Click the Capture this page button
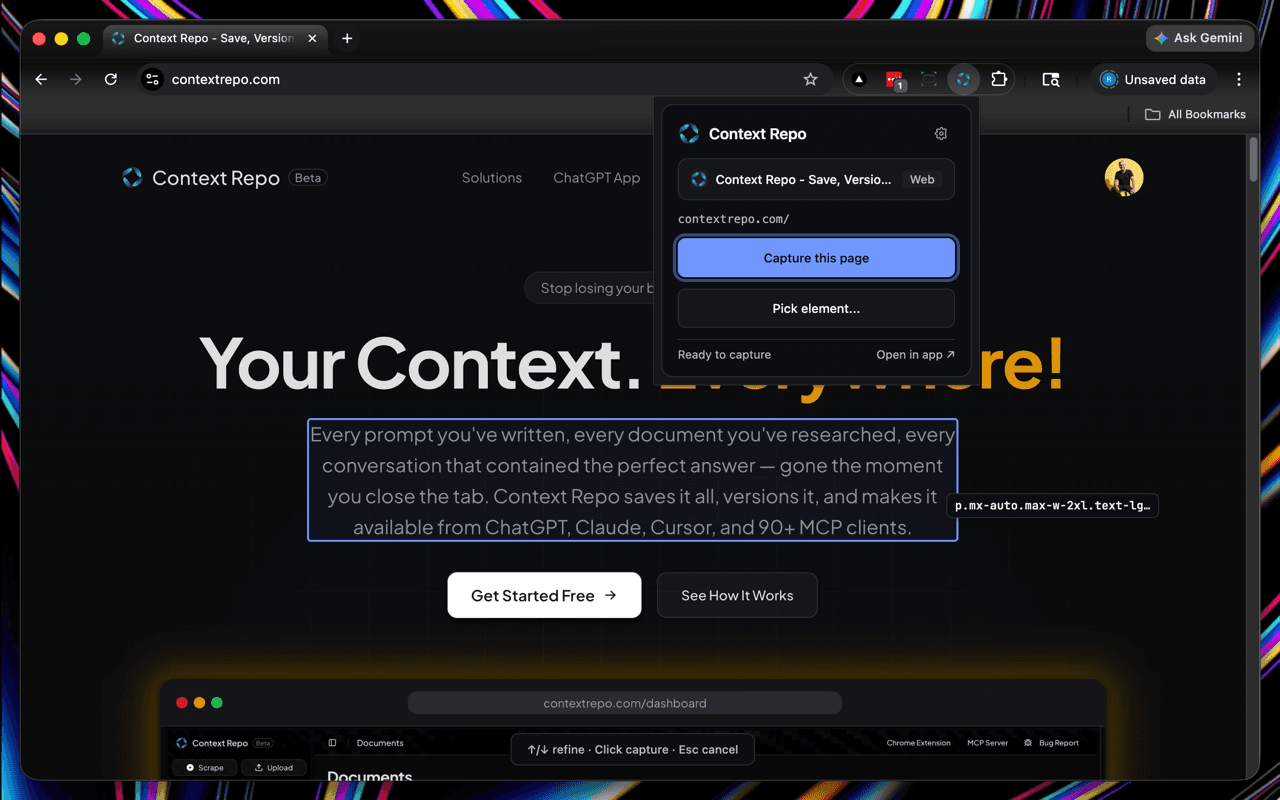Screen dimensions: 1280x800 coord(816,258)
